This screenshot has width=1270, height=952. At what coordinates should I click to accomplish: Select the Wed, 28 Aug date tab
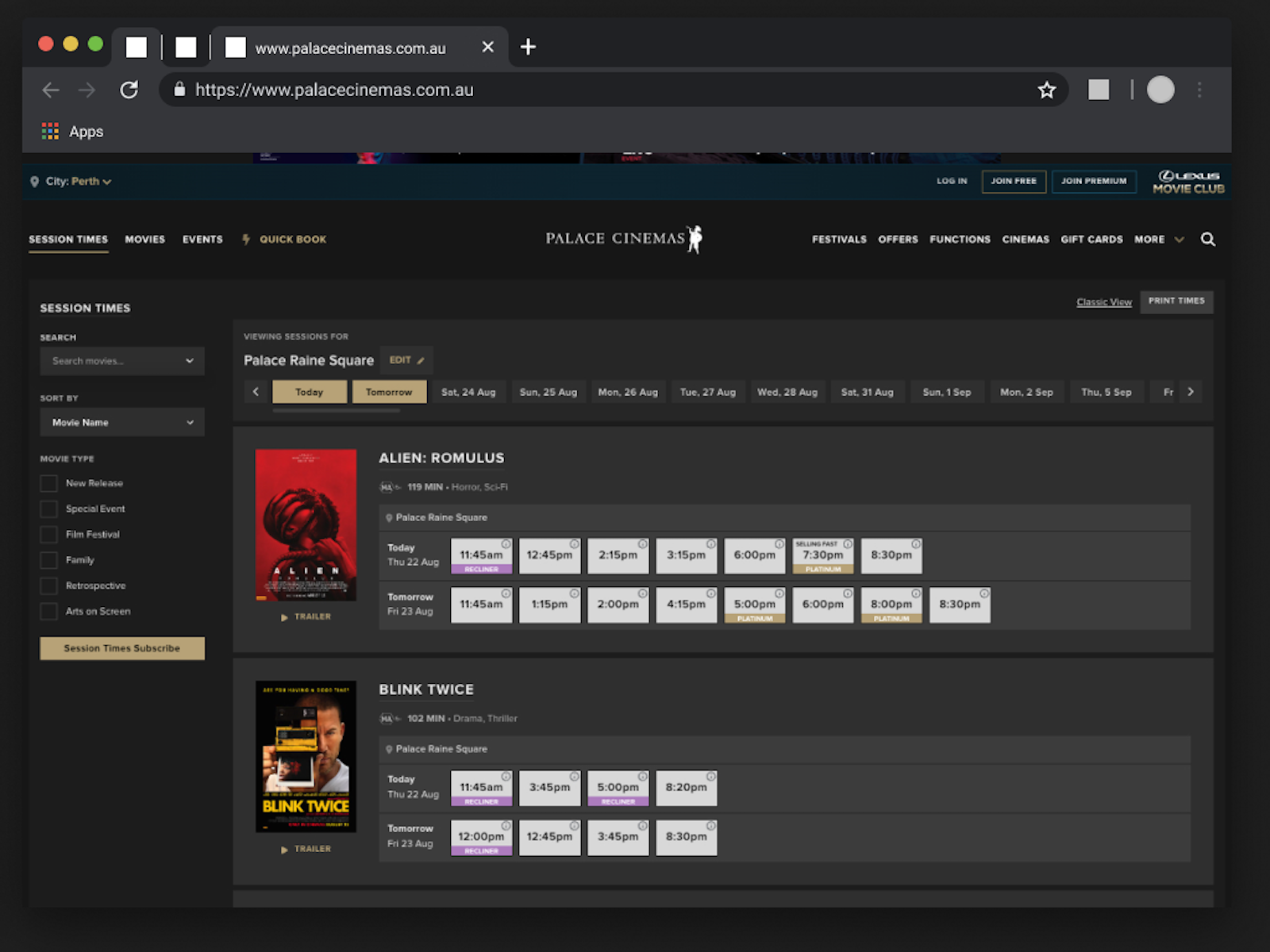(787, 392)
